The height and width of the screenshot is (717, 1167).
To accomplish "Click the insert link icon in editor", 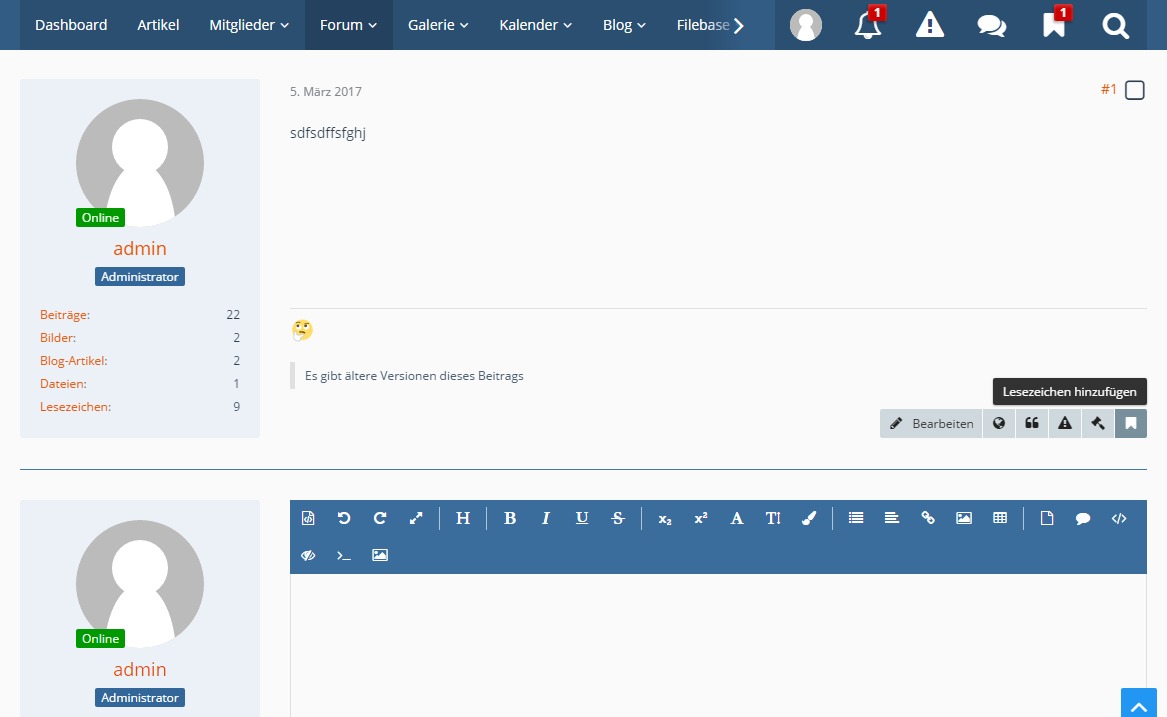I will tap(928, 518).
